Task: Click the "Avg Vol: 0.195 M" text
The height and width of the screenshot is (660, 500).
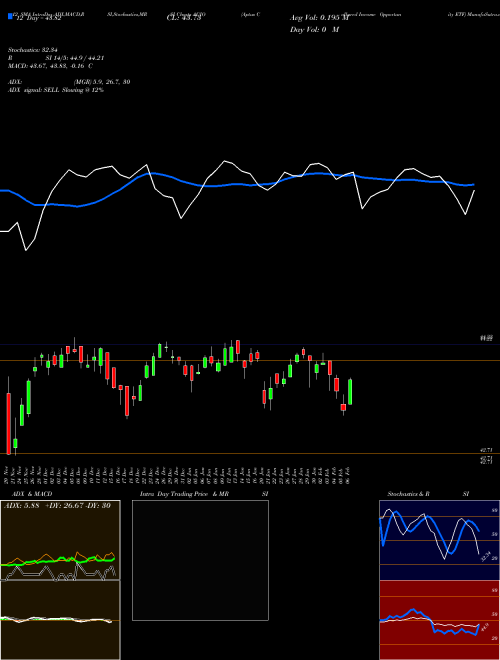Action: pyautogui.click(x=319, y=18)
